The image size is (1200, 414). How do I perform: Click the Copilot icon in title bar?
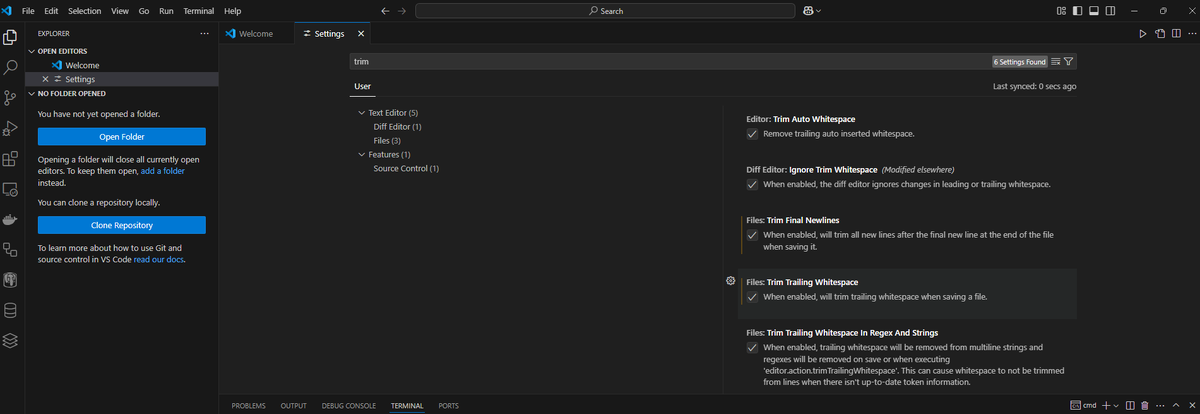pos(808,10)
